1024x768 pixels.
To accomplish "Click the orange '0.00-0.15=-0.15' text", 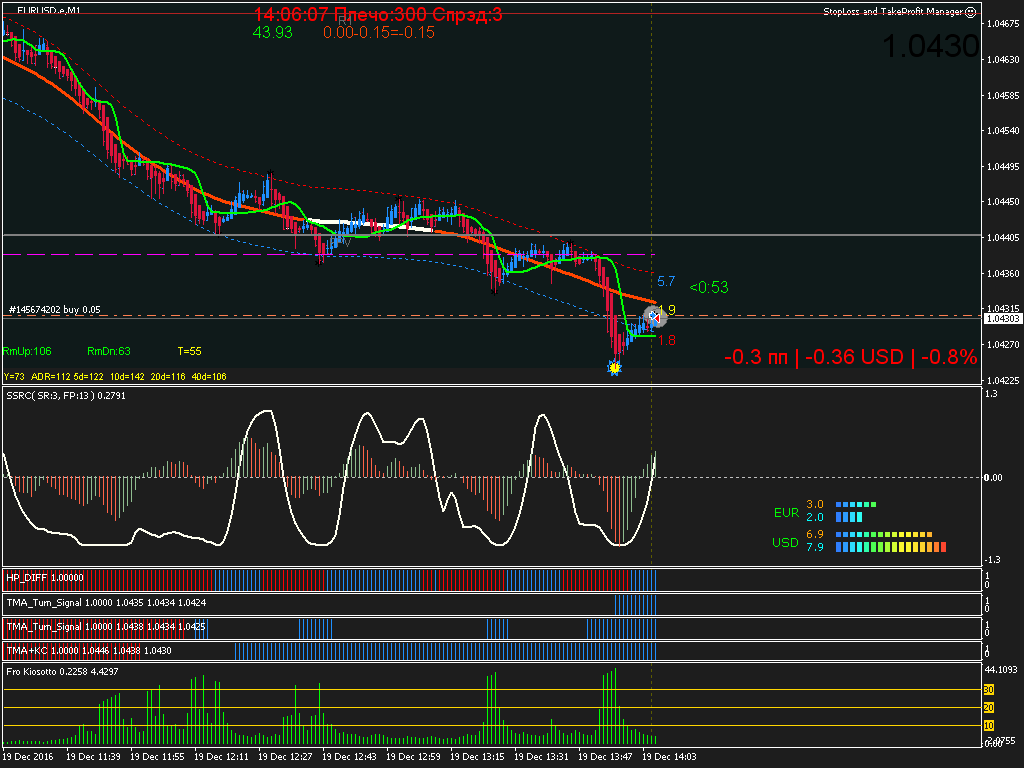I will coord(379,33).
